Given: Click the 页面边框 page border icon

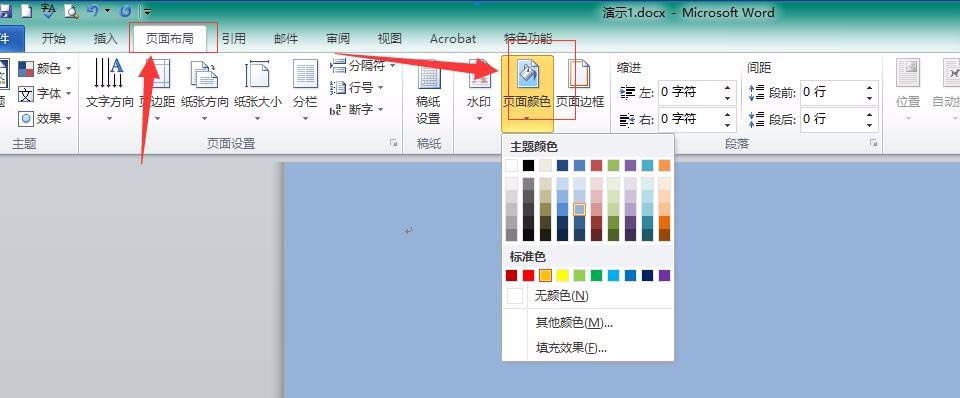Looking at the screenshot, I should (579, 74).
